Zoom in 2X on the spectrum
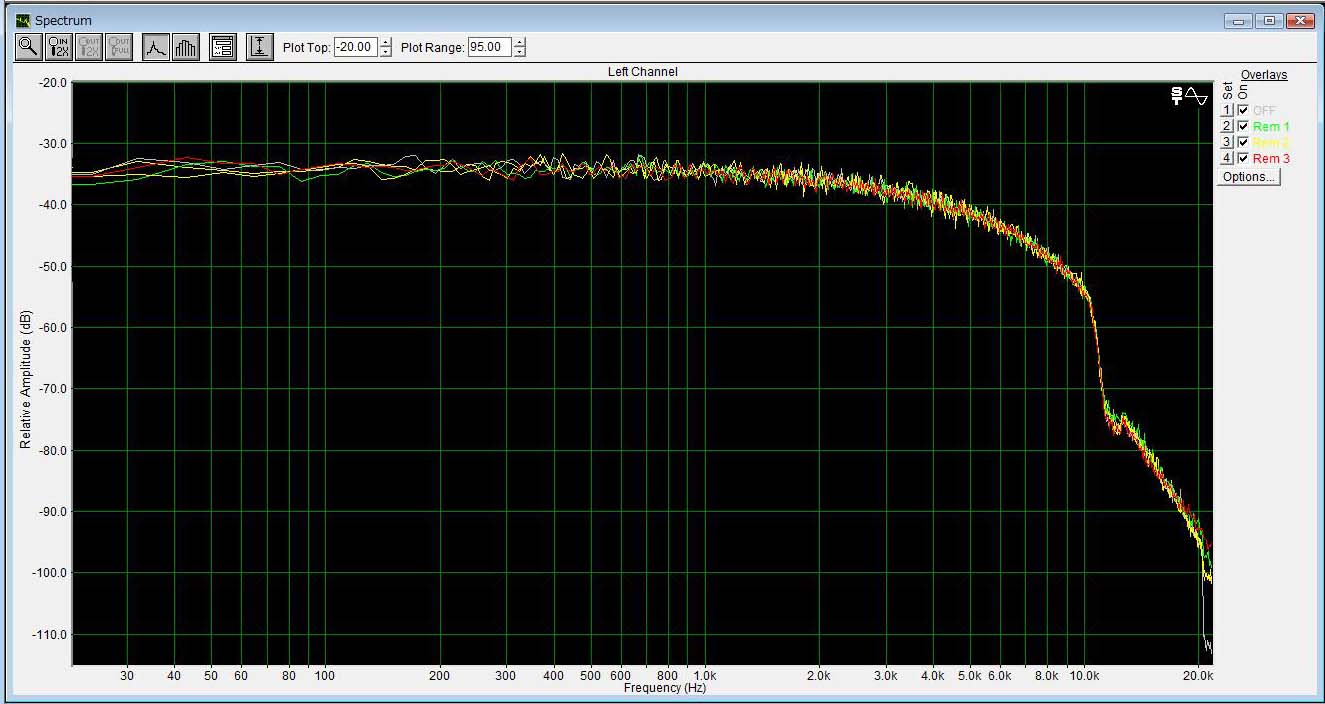This screenshot has width=1325, height=704. pos(58,47)
